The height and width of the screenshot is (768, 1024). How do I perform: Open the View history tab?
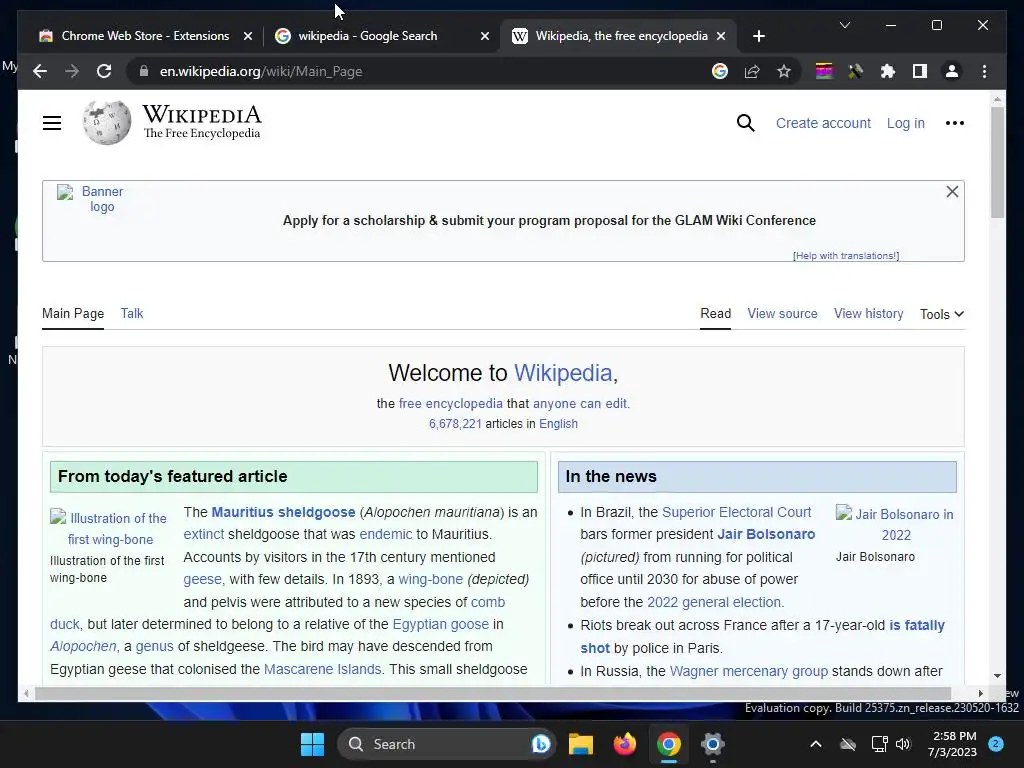point(868,313)
